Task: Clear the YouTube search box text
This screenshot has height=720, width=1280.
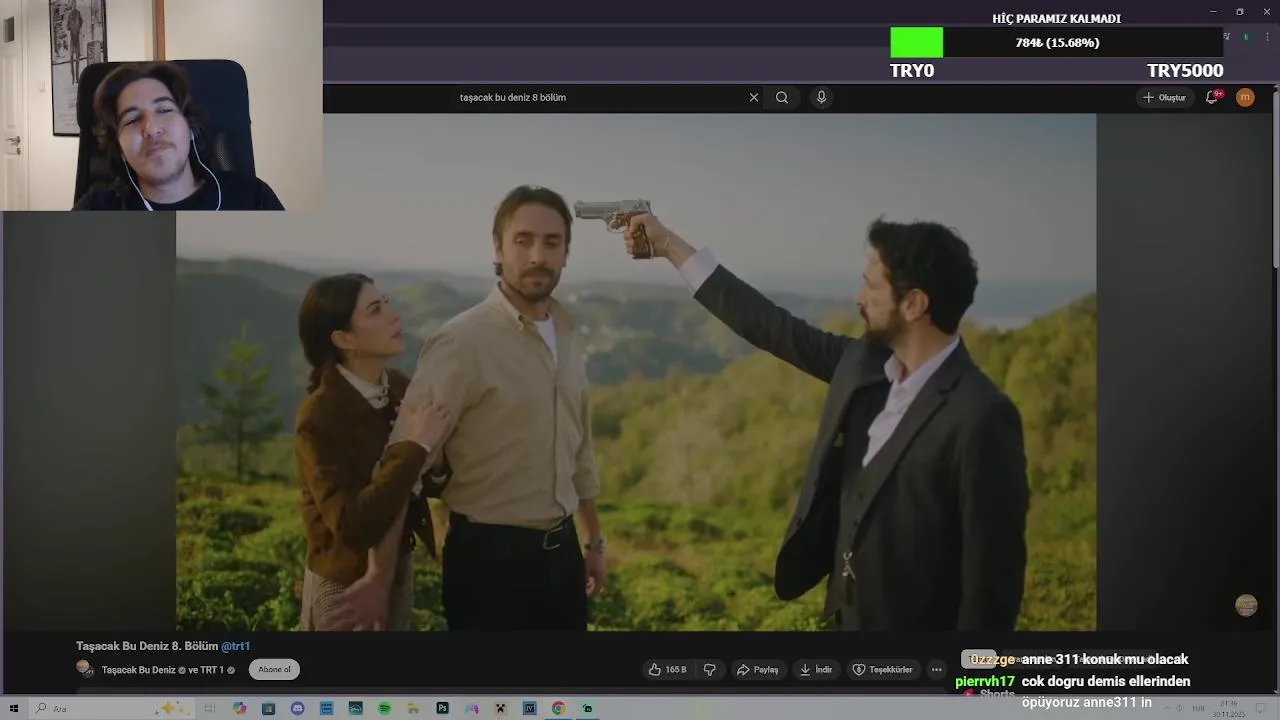Action: [x=754, y=97]
